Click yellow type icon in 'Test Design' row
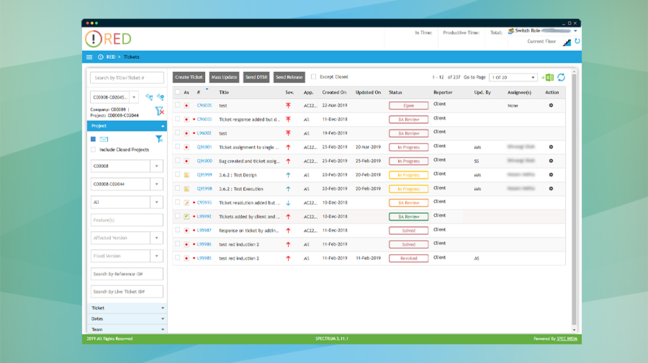 point(187,175)
